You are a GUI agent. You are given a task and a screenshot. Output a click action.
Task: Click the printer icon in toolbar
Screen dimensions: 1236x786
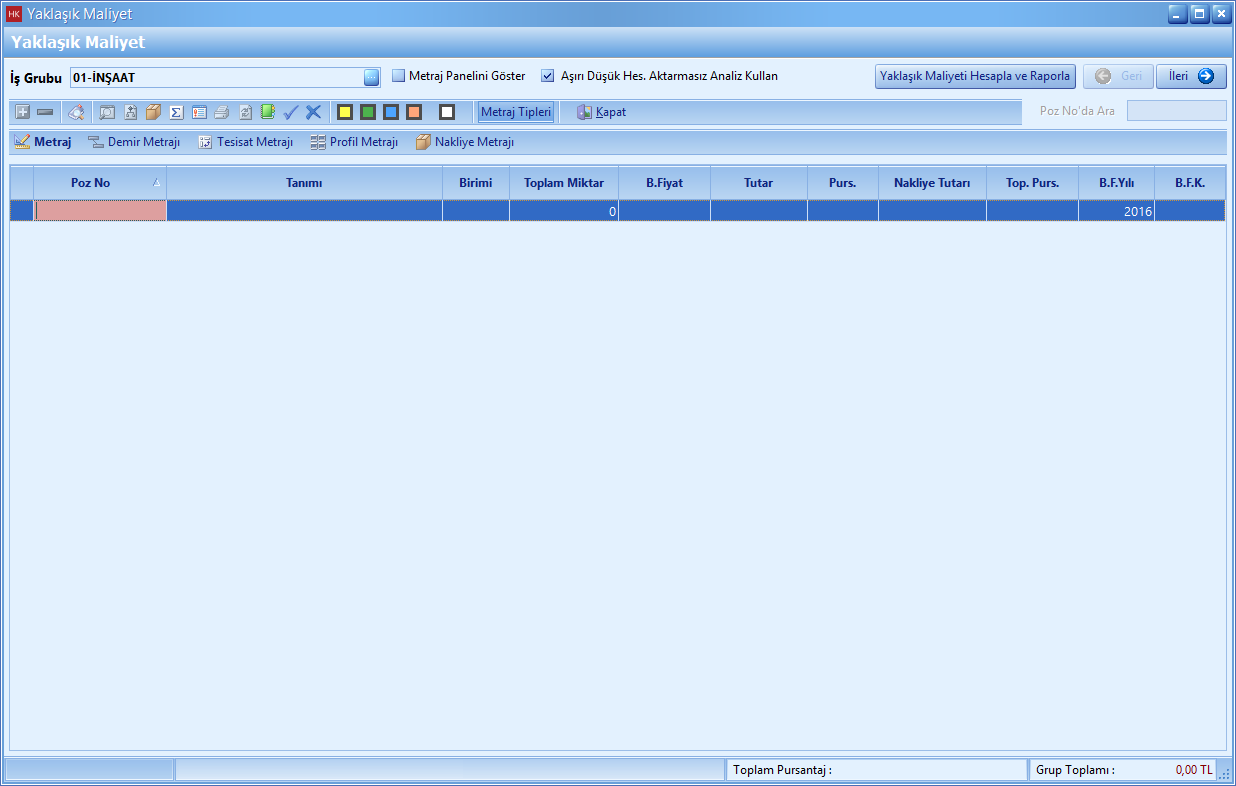(222, 112)
